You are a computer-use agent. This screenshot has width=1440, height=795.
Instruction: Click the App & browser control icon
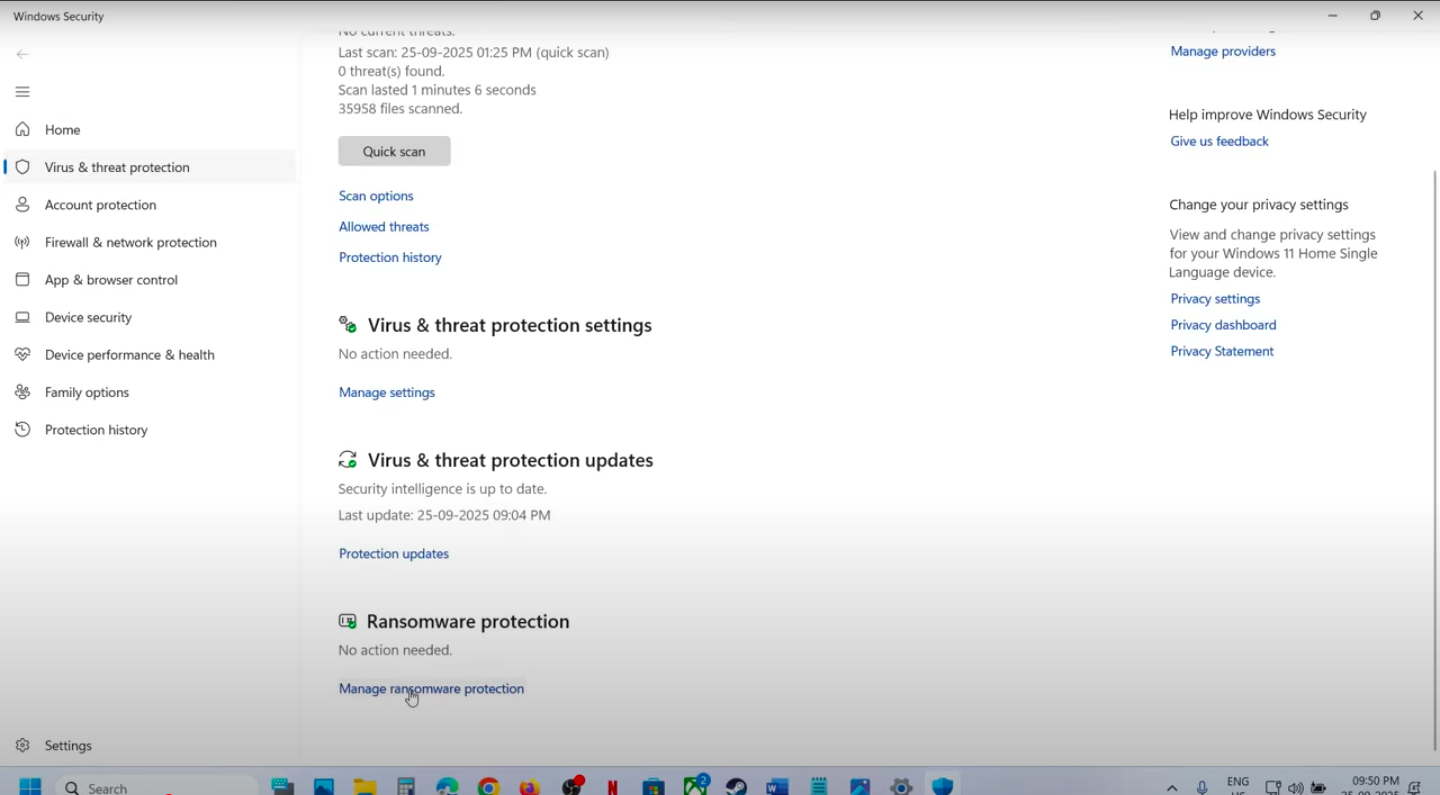(x=22, y=280)
